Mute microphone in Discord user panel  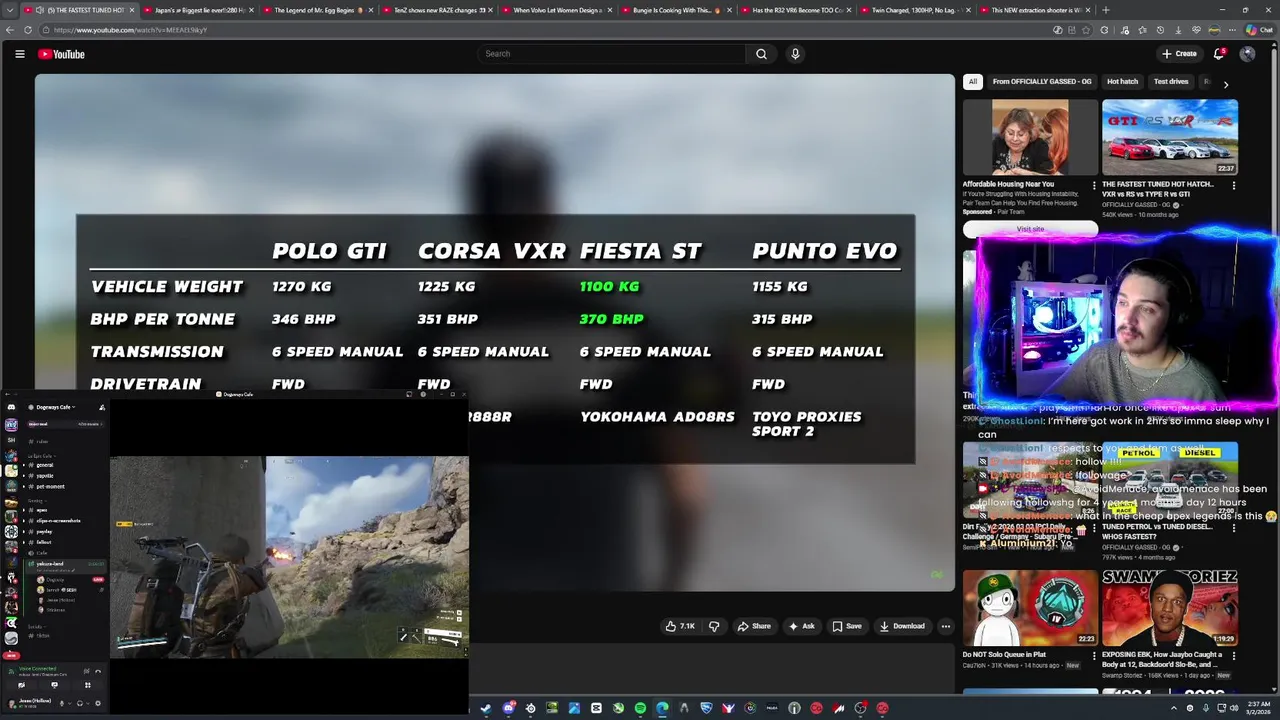point(61,703)
